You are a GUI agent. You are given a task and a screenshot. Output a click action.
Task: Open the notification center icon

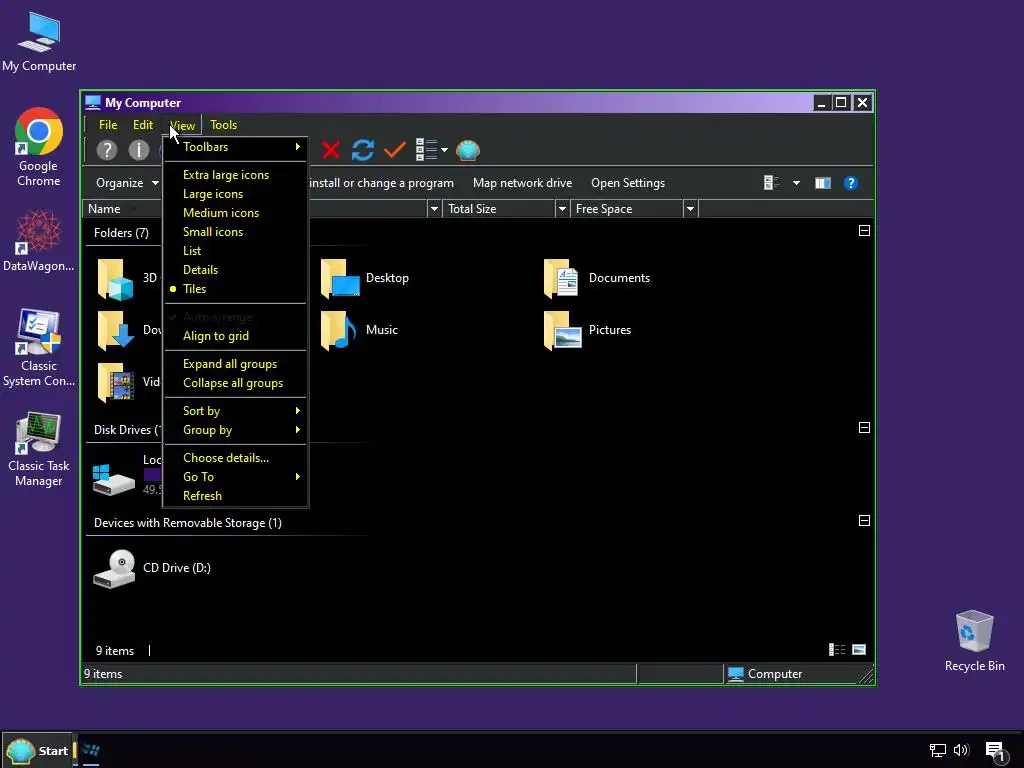[x=996, y=752]
